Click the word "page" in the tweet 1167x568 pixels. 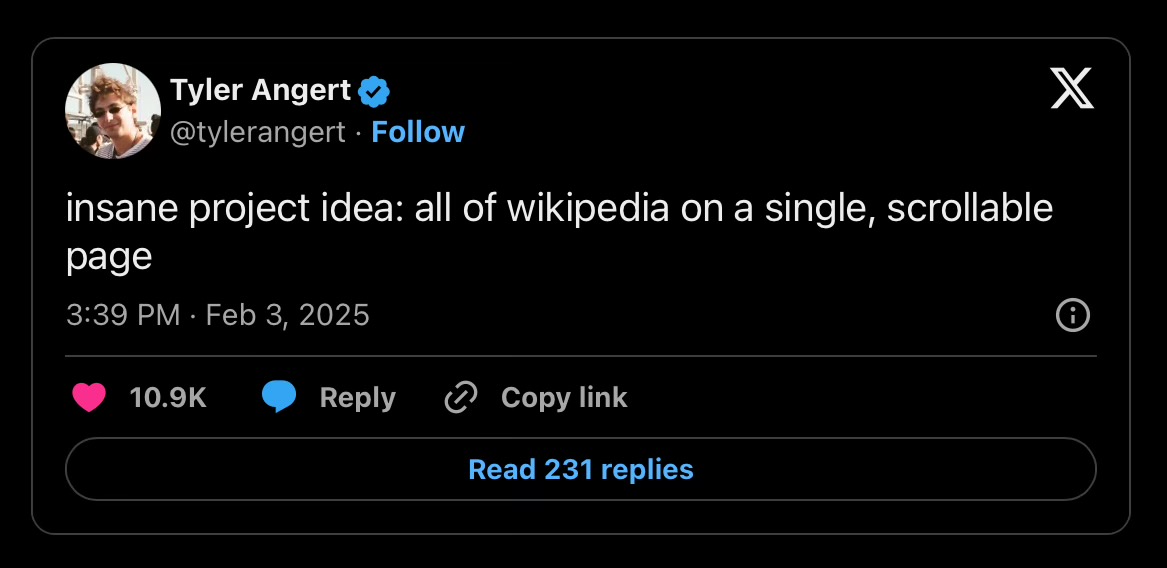click(109, 256)
